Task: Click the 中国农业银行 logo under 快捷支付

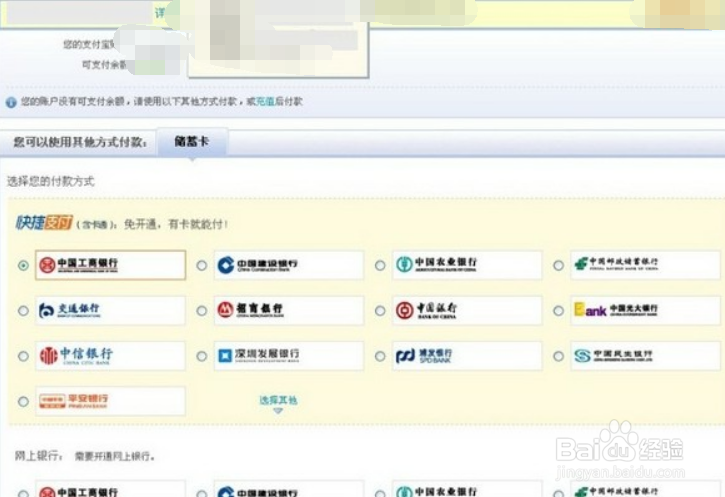Action: (467, 265)
